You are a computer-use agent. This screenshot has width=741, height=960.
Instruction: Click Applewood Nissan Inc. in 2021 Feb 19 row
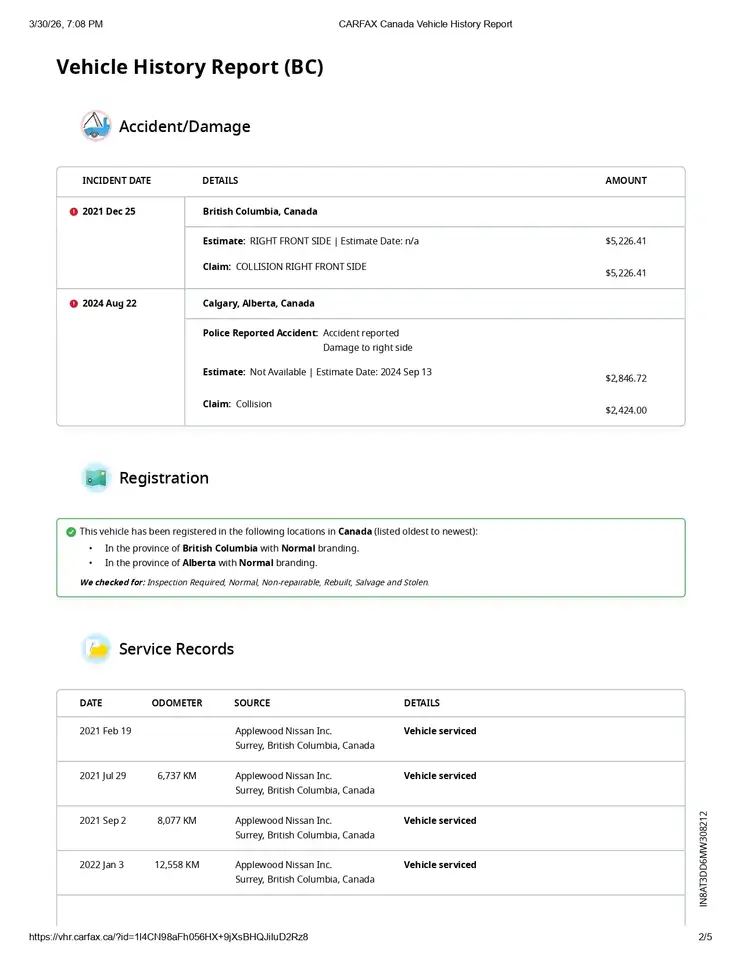click(x=284, y=731)
